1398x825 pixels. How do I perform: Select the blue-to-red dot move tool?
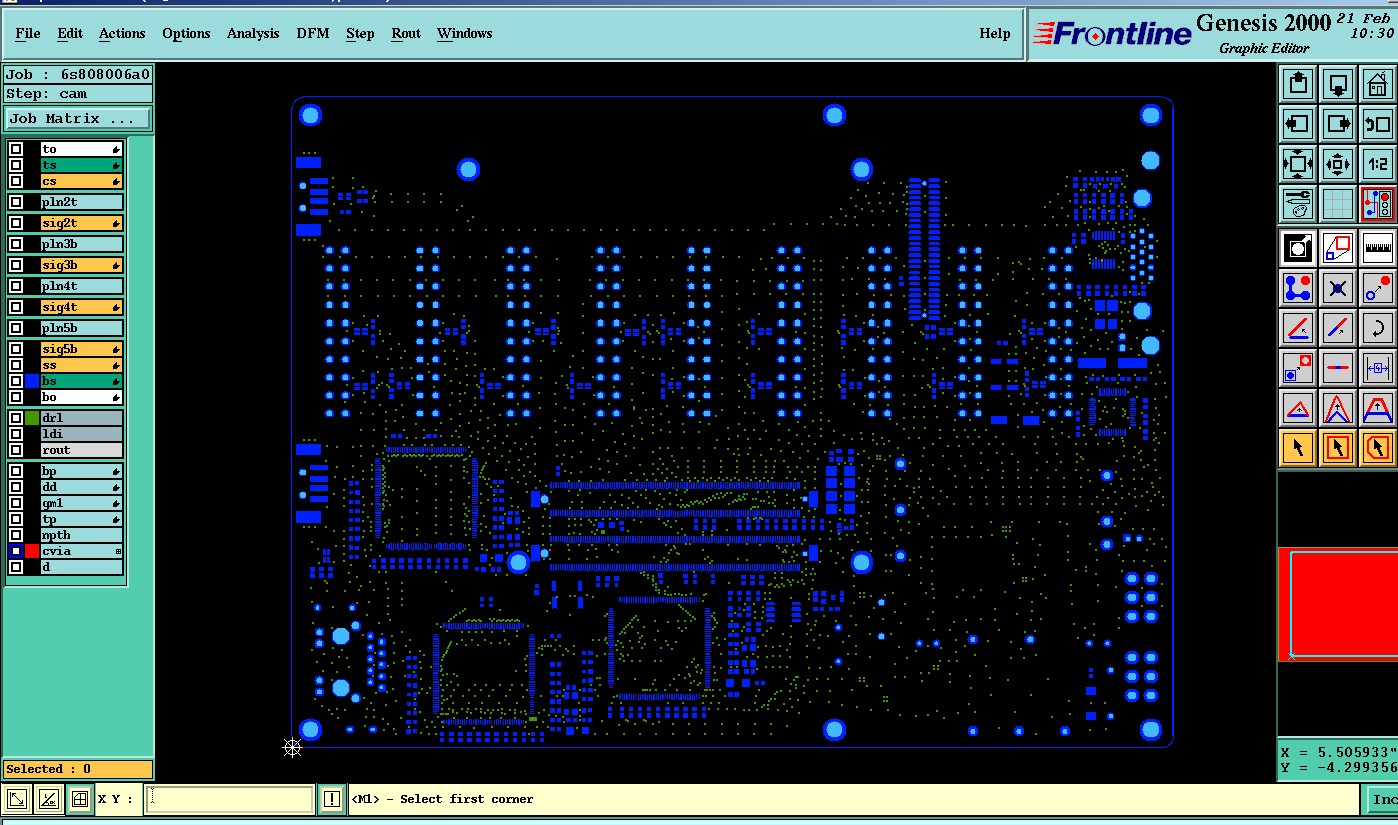(x=1378, y=288)
